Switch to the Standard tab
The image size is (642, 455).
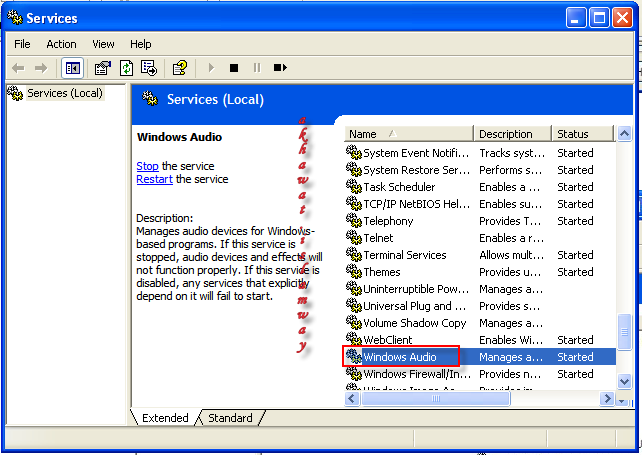point(230,418)
